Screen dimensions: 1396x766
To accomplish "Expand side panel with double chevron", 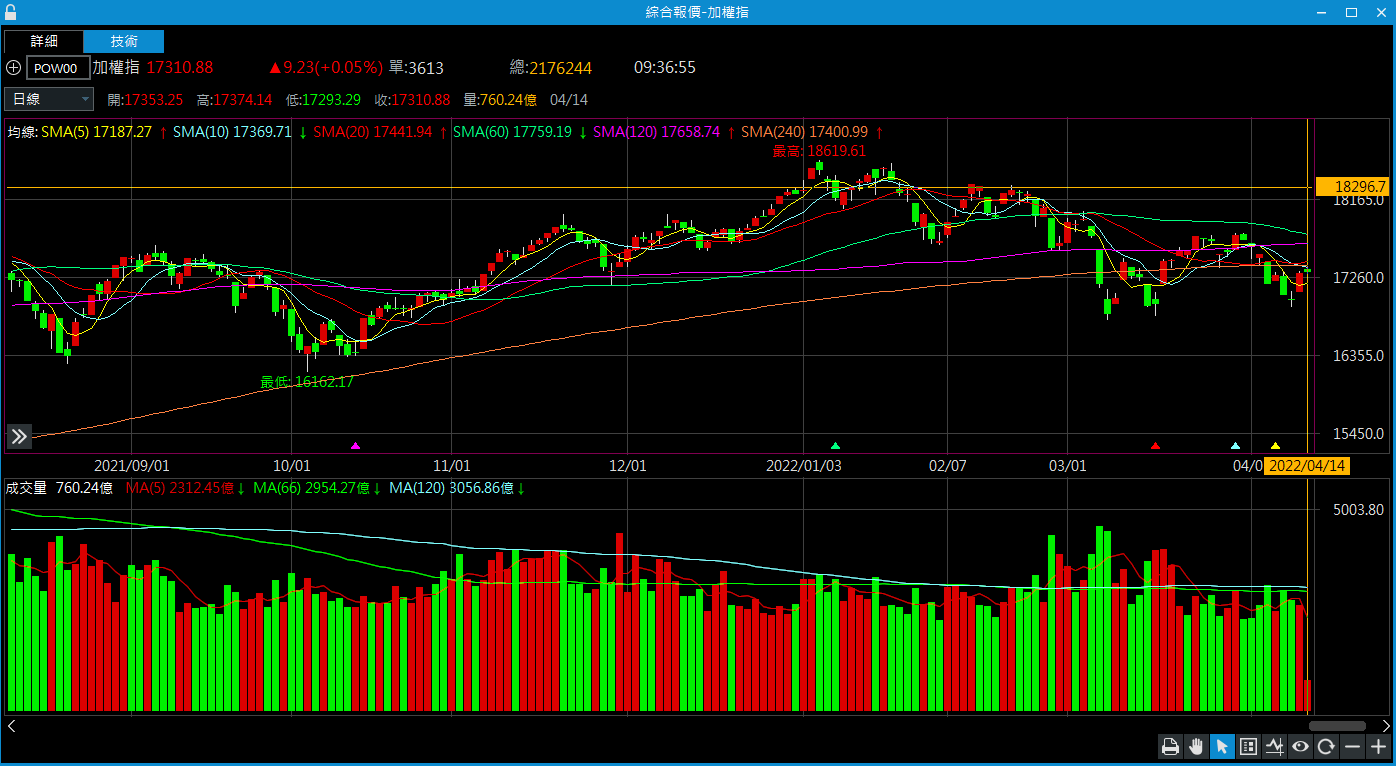I will (19, 436).
